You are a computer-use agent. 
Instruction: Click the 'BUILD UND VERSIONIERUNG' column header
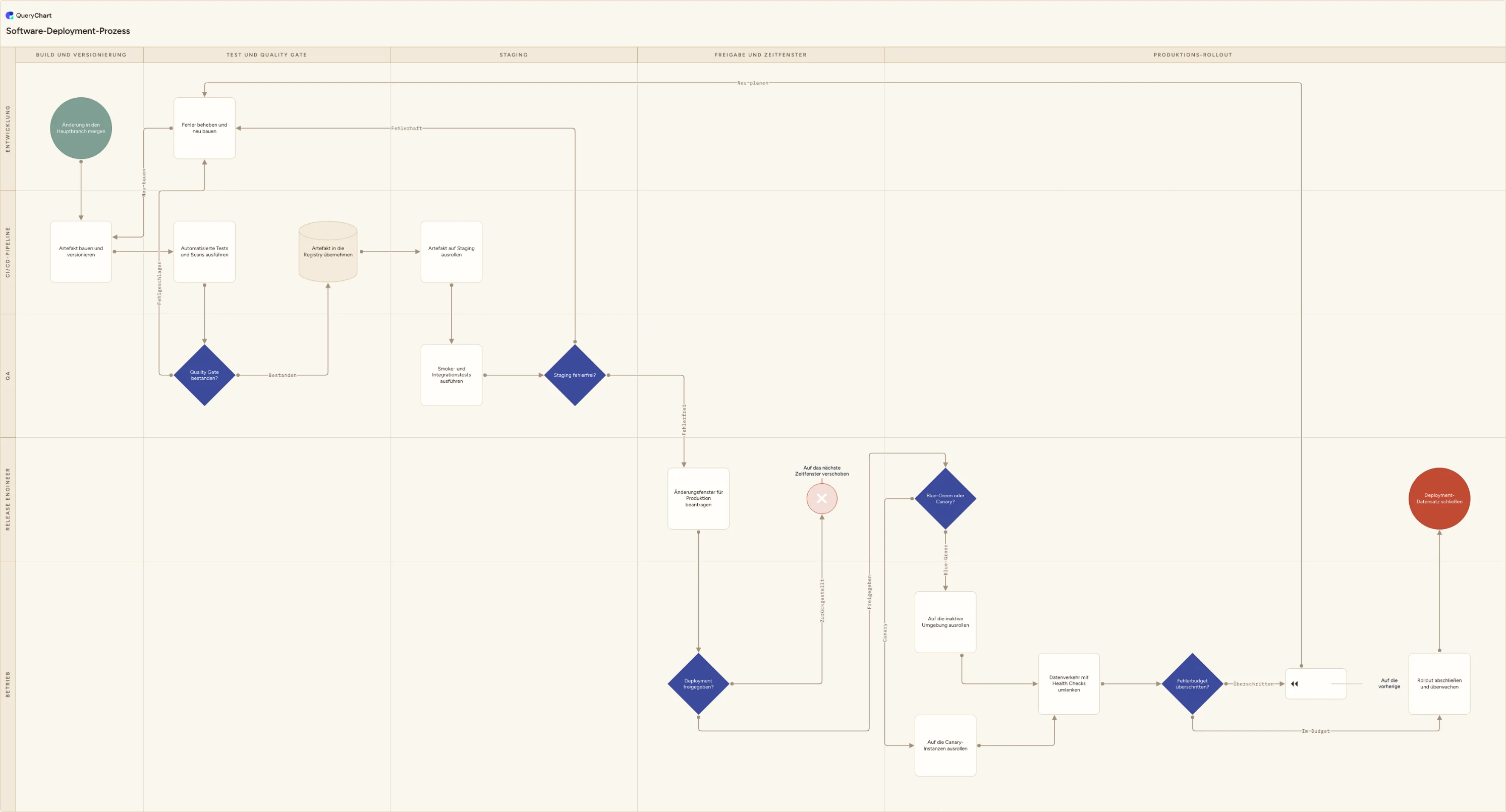point(81,55)
